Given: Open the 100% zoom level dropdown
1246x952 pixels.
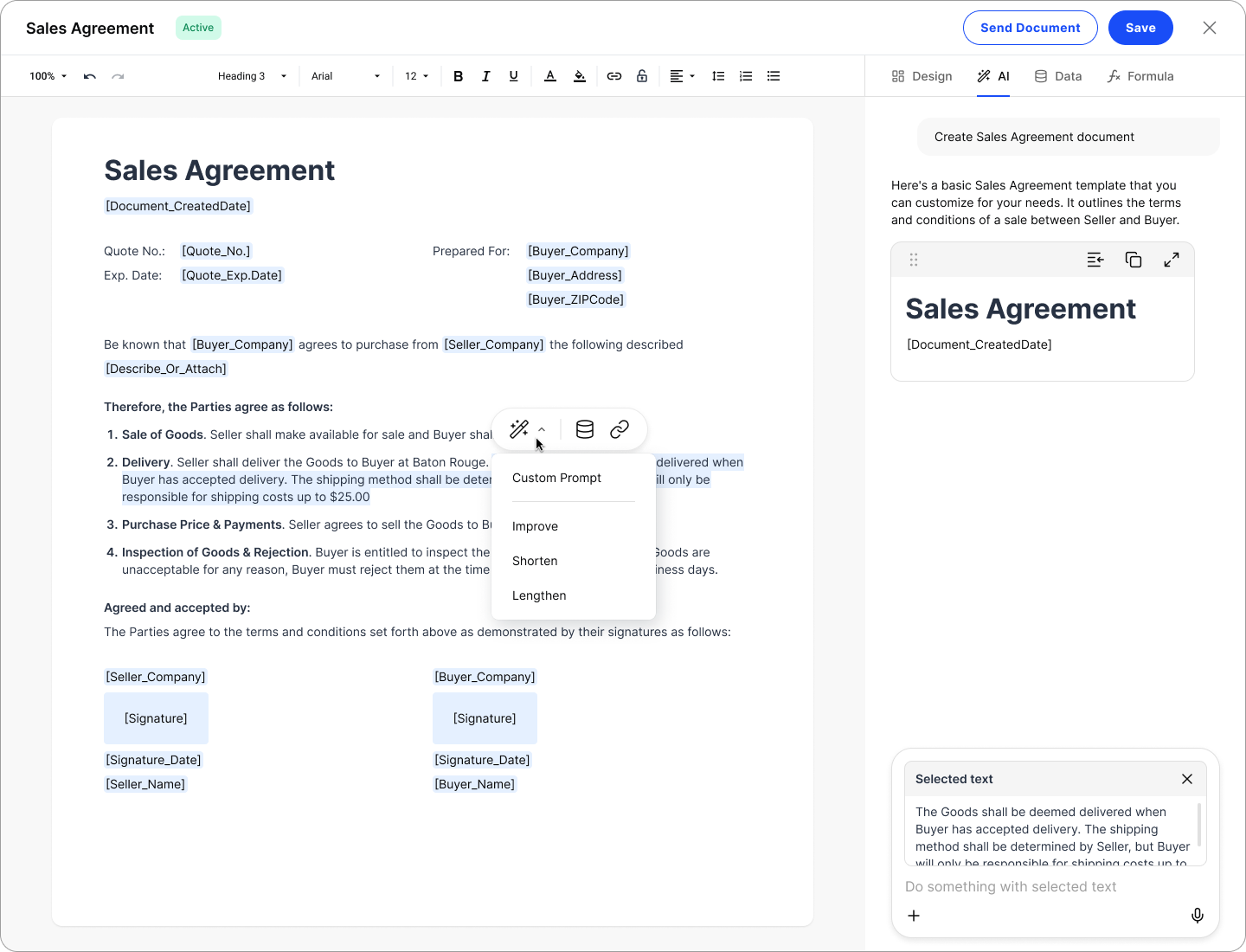Looking at the screenshot, I should [x=48, y=76].
